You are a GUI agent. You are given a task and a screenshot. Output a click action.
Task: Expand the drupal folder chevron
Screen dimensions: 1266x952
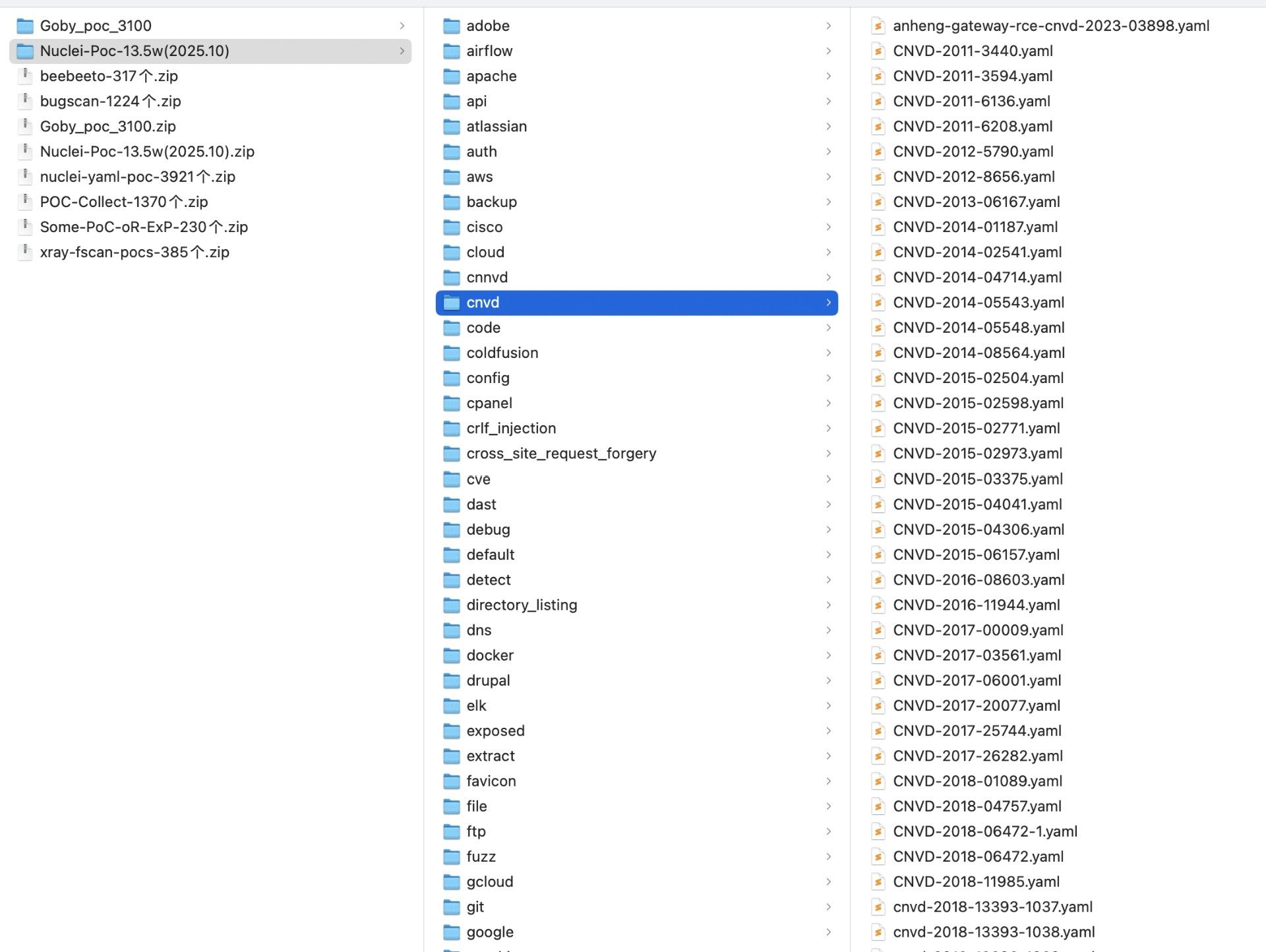point(828,680)
